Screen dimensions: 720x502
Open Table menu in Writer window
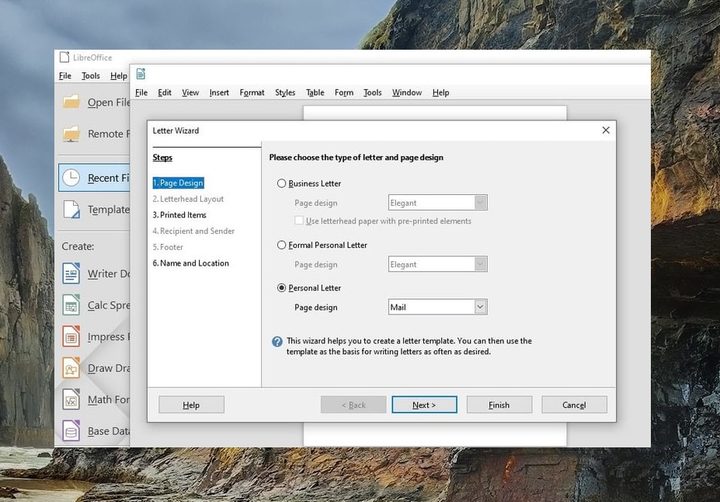pos(315,92)
